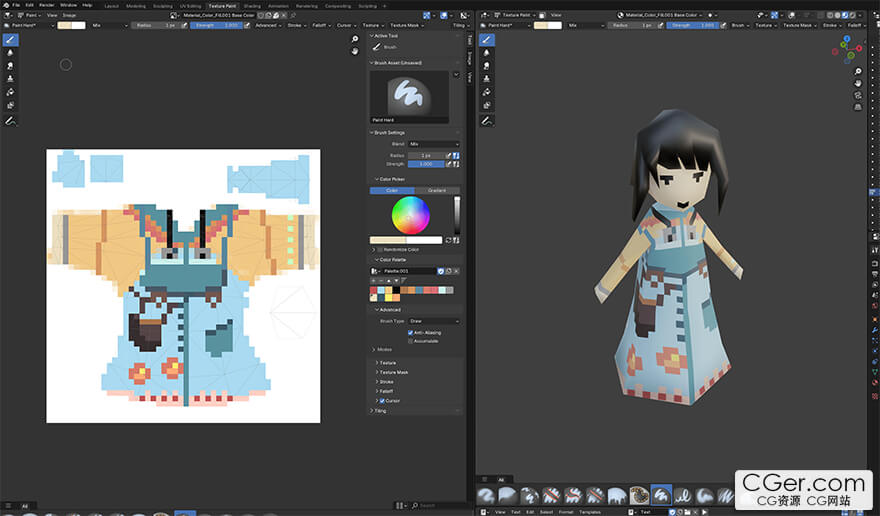Enable the Anti-Aliasing checkbox
880x516 pixels.
point(411,332)
